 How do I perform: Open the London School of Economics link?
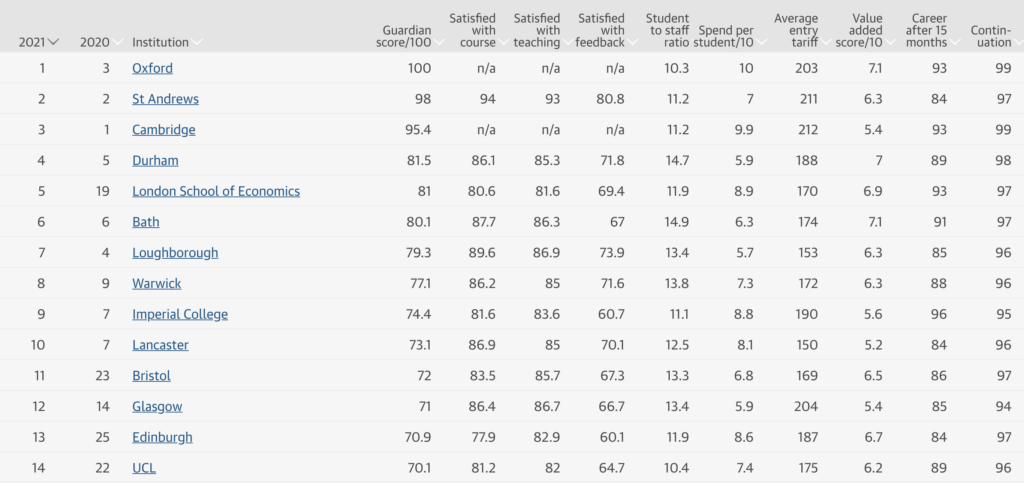click(x=216, y=191)
